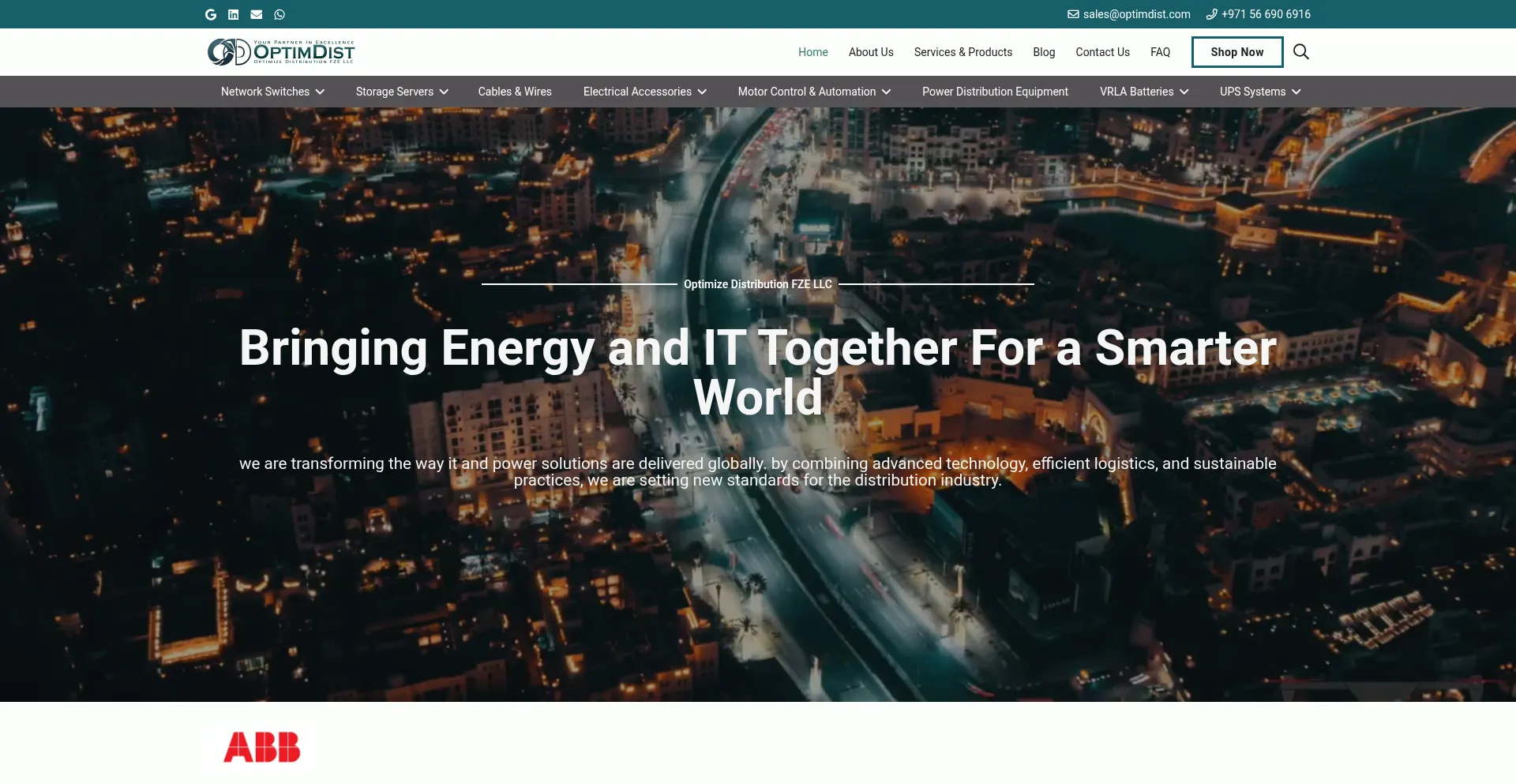Select Power Distribution Equipment category
The height and width of the screenshot is (784, 1516).
995,92
